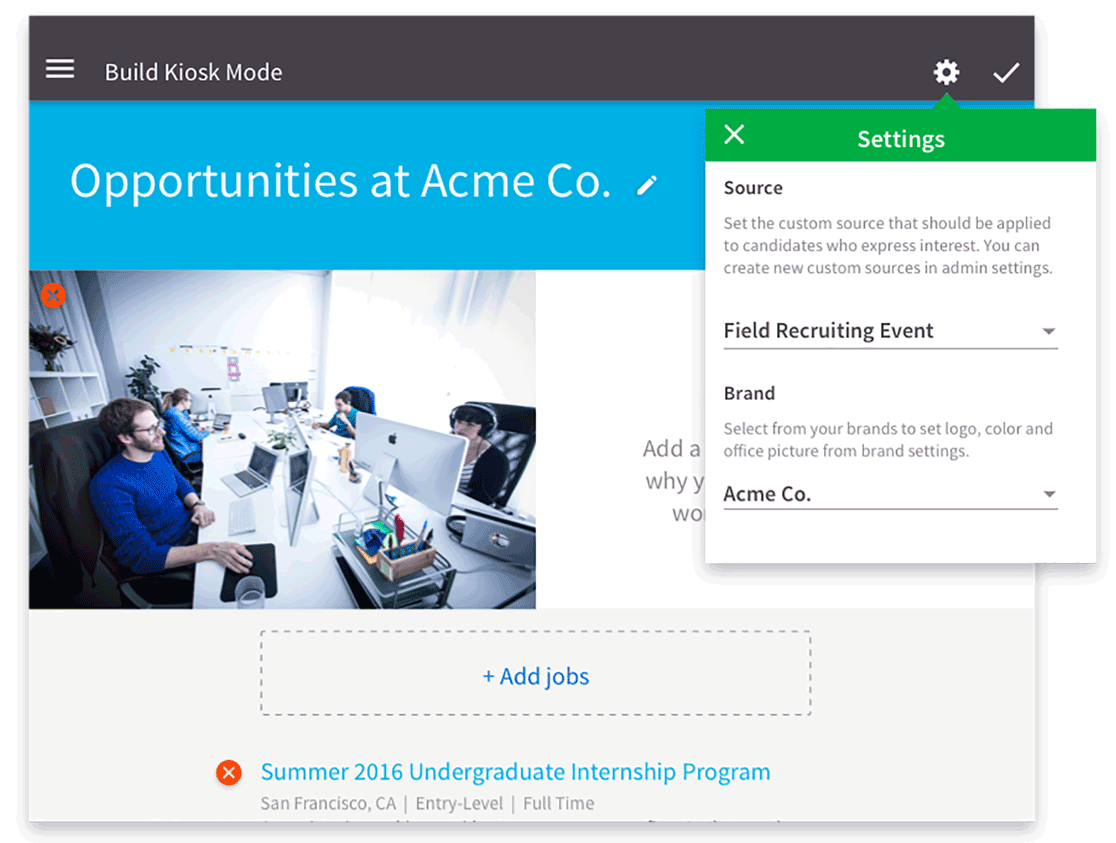
Task: Click the settings gear icon
Action: coord(946,72)
